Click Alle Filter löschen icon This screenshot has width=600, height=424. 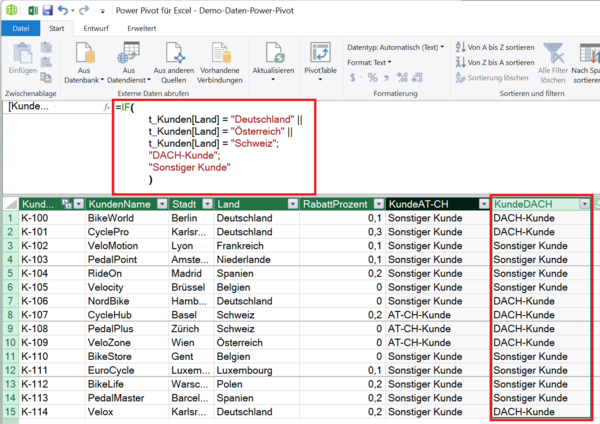[552, 53]
